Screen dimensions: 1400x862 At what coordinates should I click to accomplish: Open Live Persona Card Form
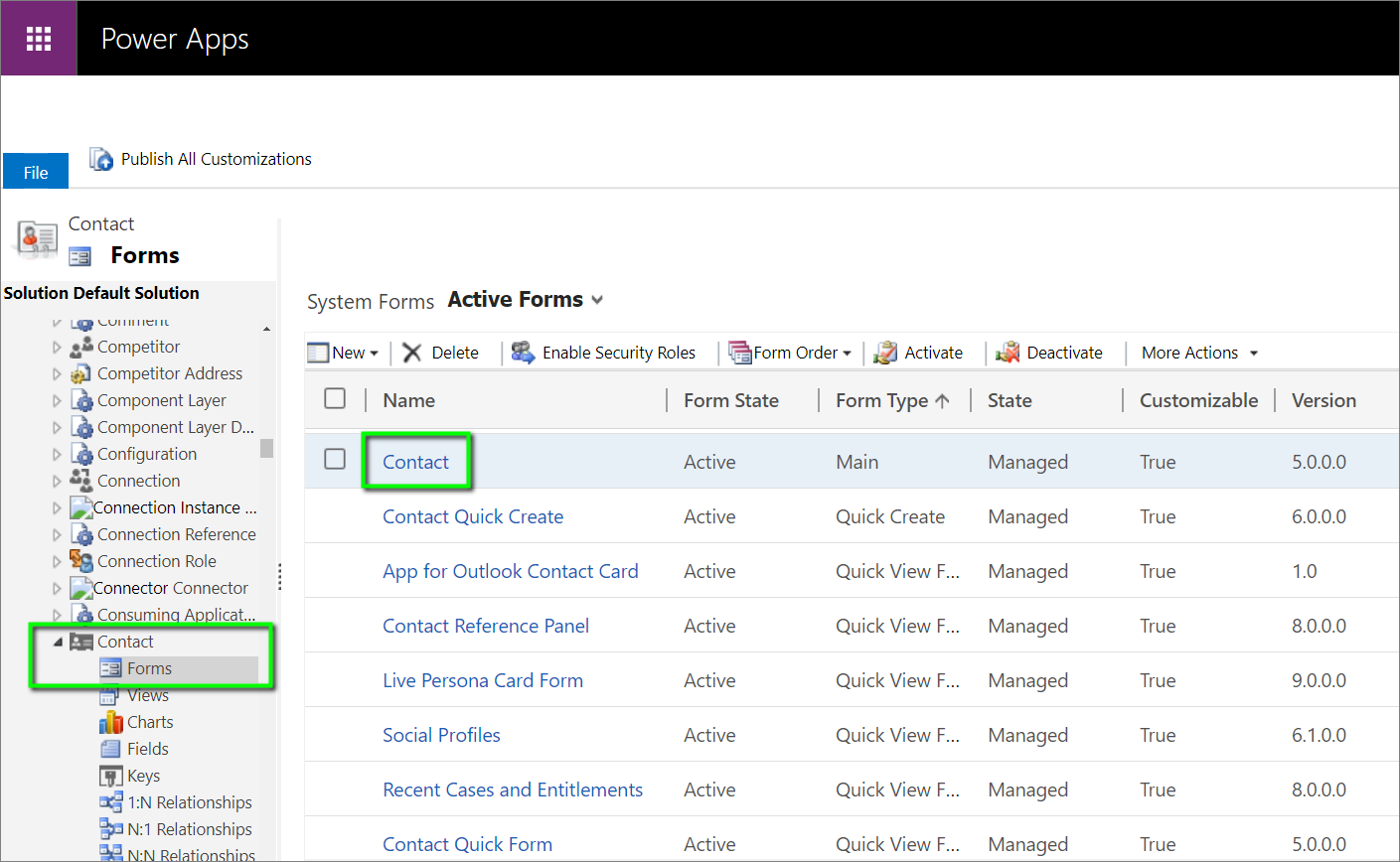coord(483,680)
